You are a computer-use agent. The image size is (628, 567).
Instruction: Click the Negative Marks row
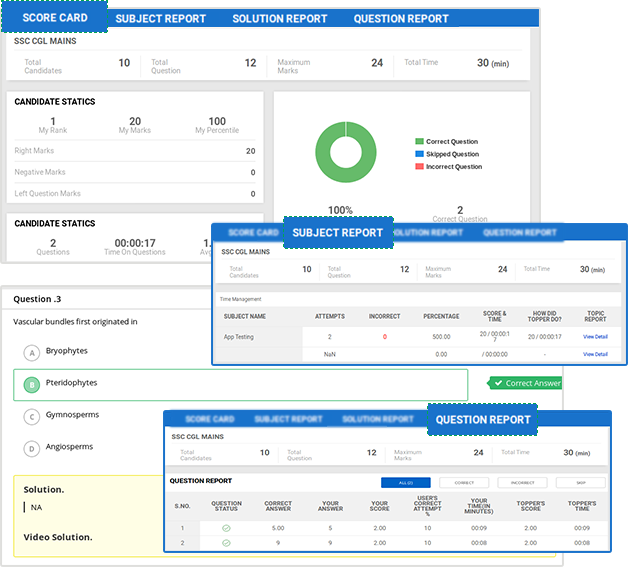(x=135, y=172)
